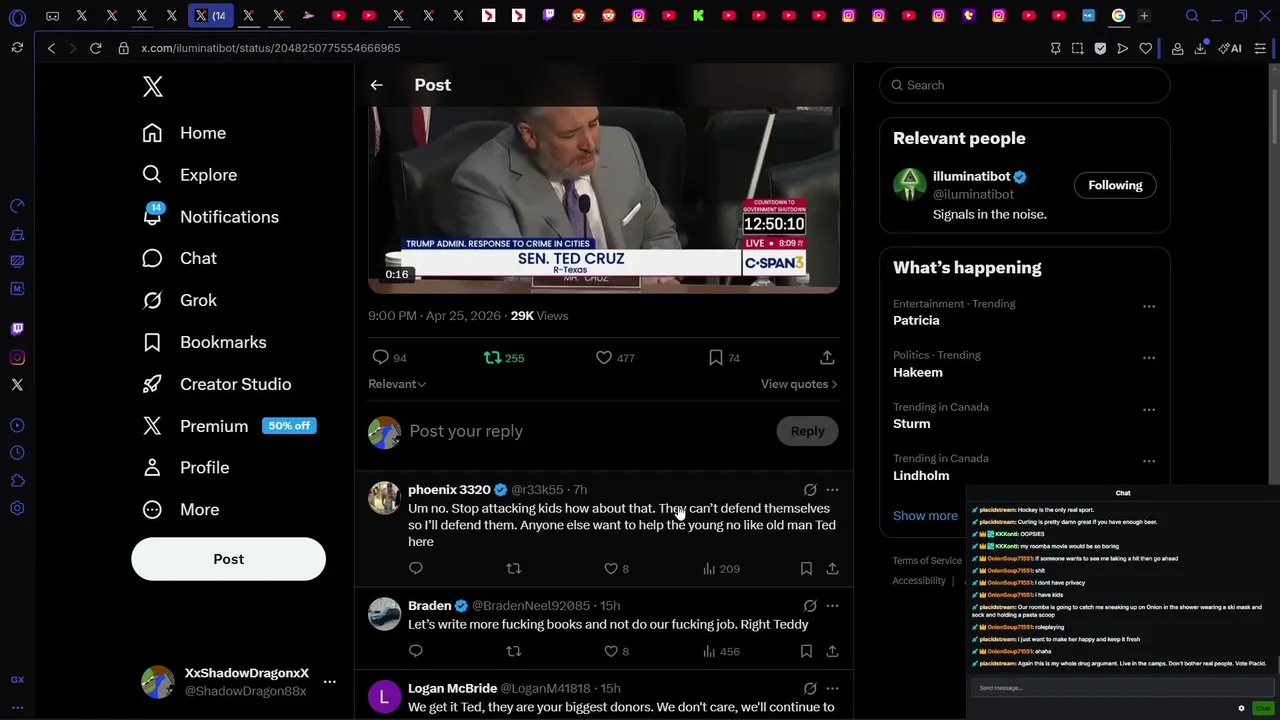Open Chat in the X sidebar
The width and height of the screenshot is (1280, 720).
click(179, 258)
